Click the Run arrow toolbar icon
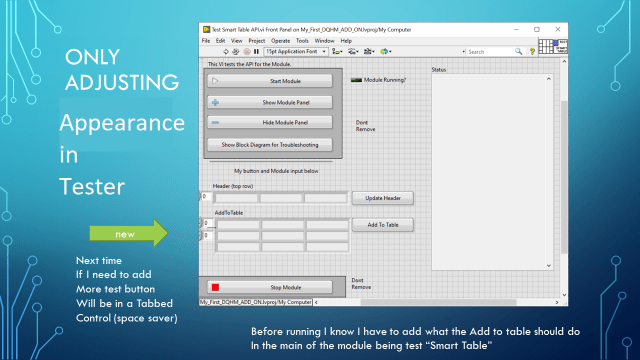640x360 pixels. [x=226, y=51]
